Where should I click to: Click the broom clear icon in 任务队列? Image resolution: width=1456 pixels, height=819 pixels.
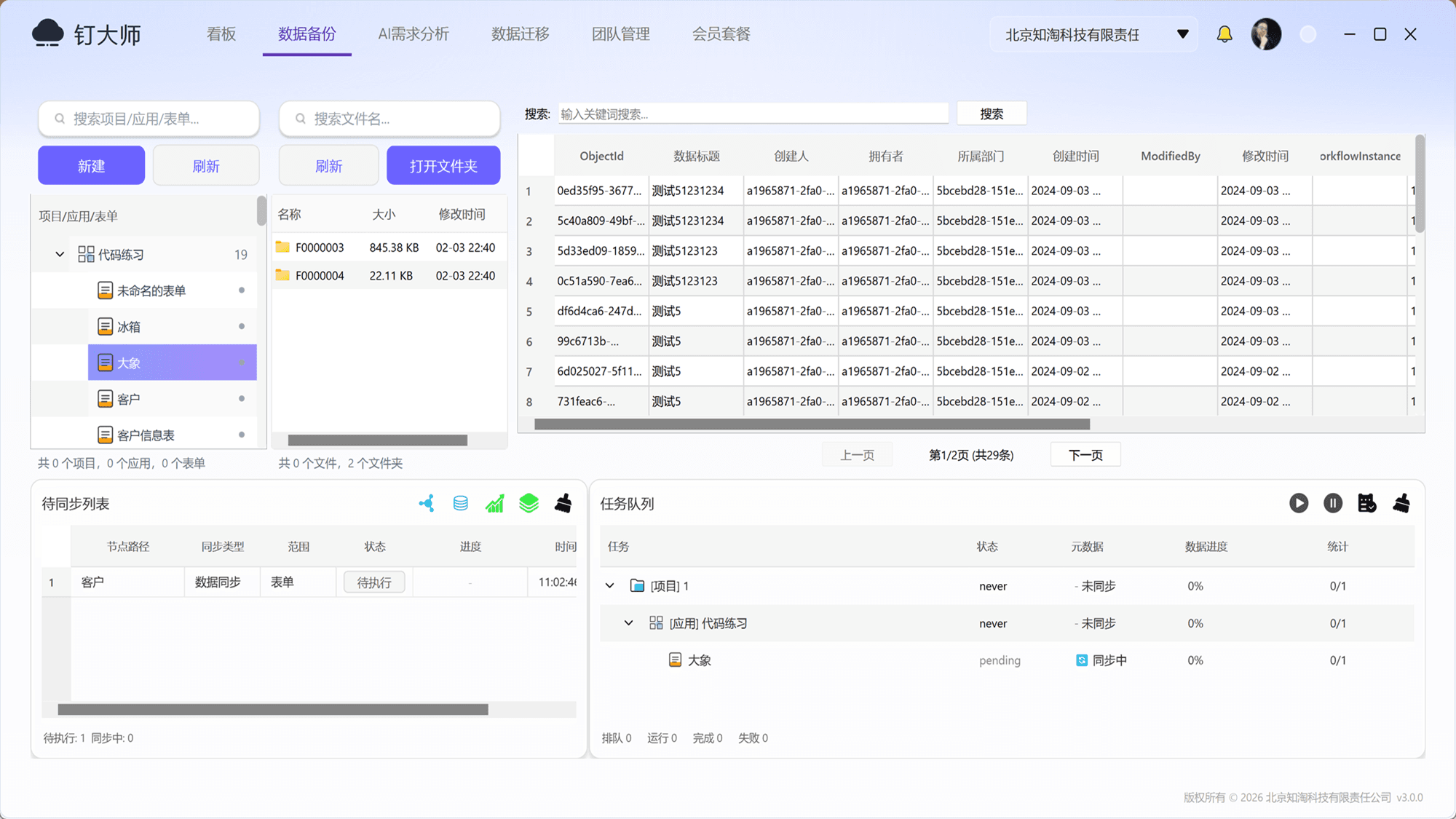point(1401,503)
